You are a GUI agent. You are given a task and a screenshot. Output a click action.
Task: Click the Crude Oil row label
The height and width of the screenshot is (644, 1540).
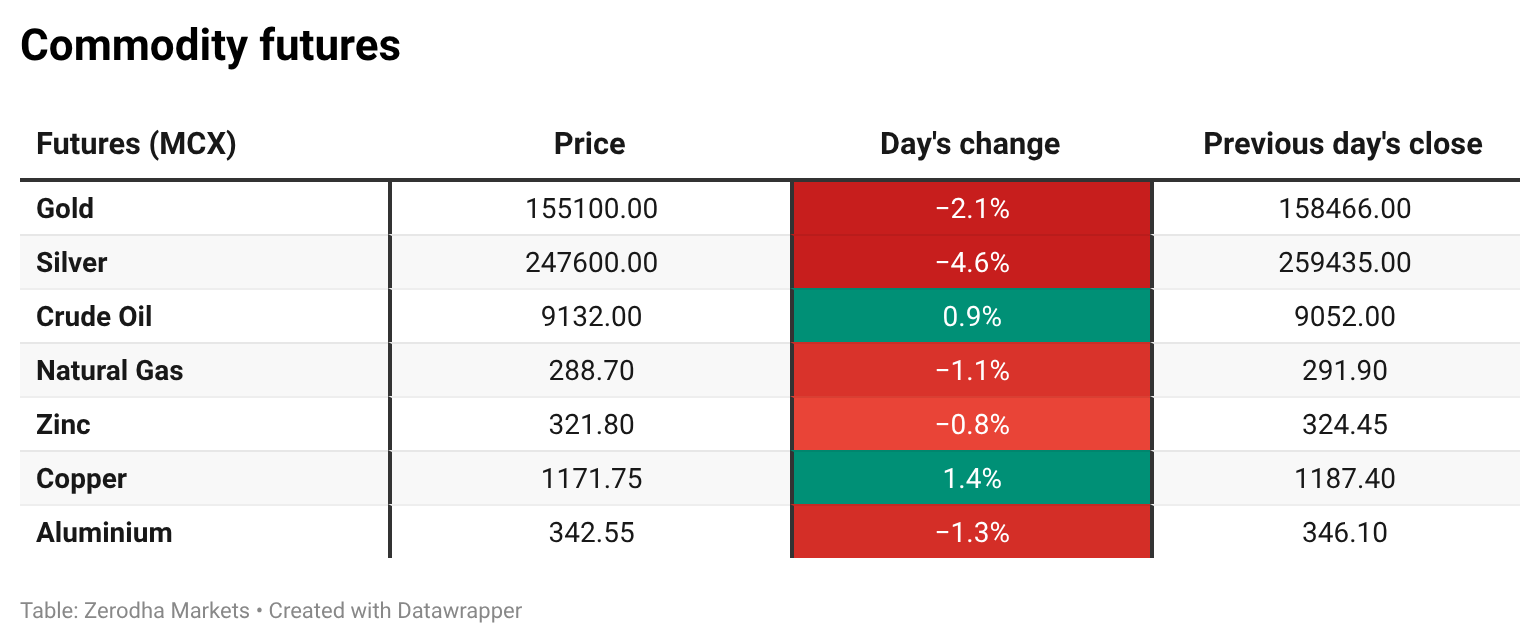point(94,316)
